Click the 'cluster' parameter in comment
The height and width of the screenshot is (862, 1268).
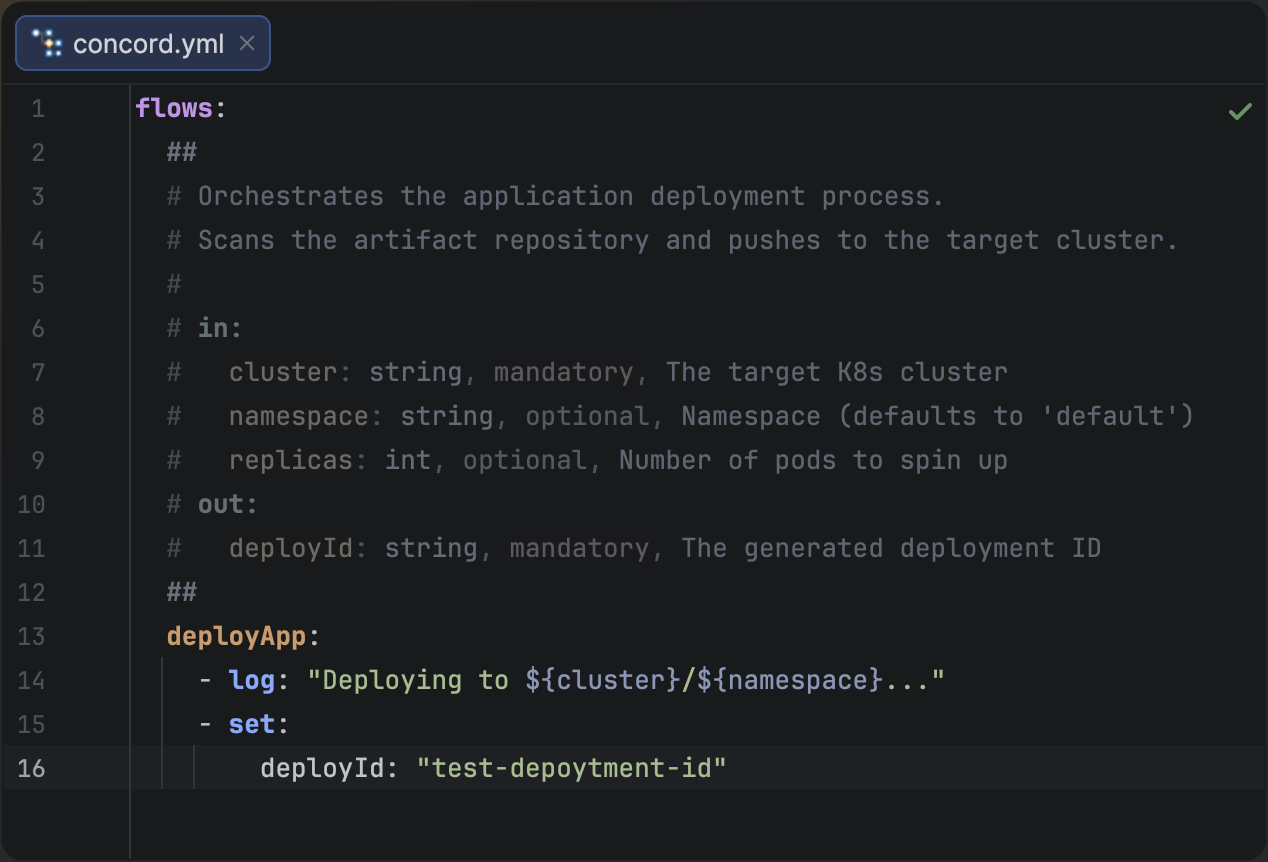(283, 372)
